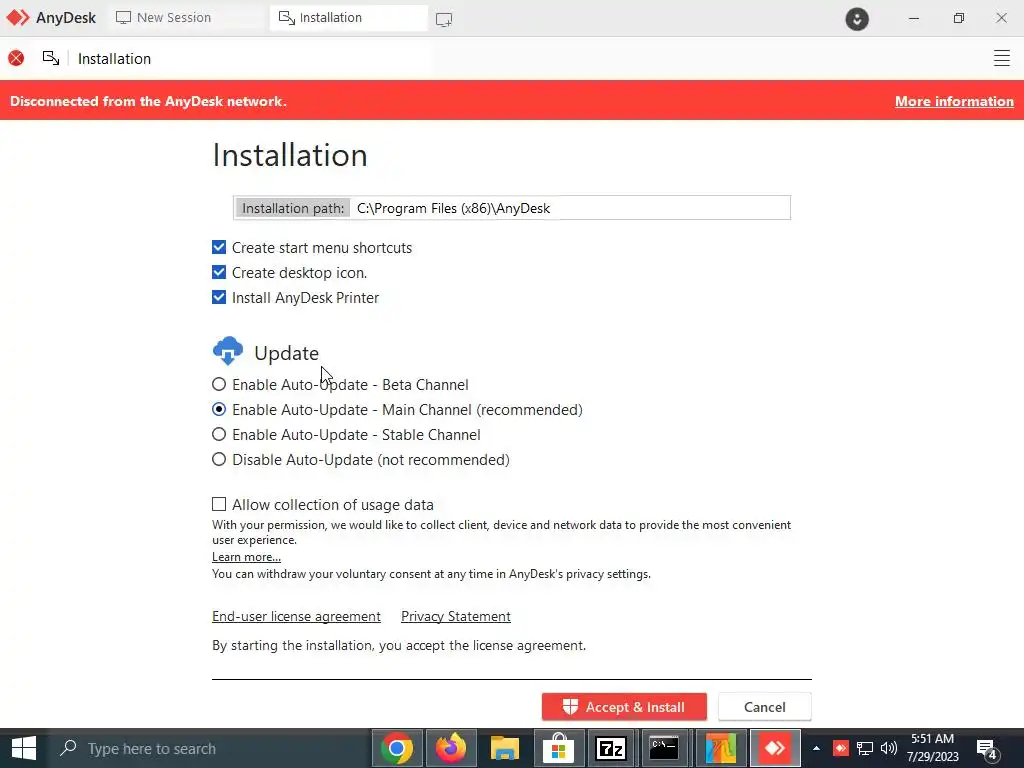
Task: Open Microsoft Store from the taskbar
Action: [x=558, y=748]
